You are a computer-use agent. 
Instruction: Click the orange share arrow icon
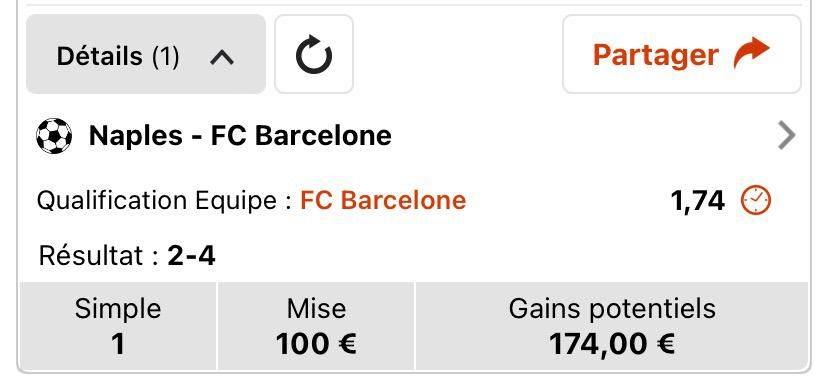751,53
